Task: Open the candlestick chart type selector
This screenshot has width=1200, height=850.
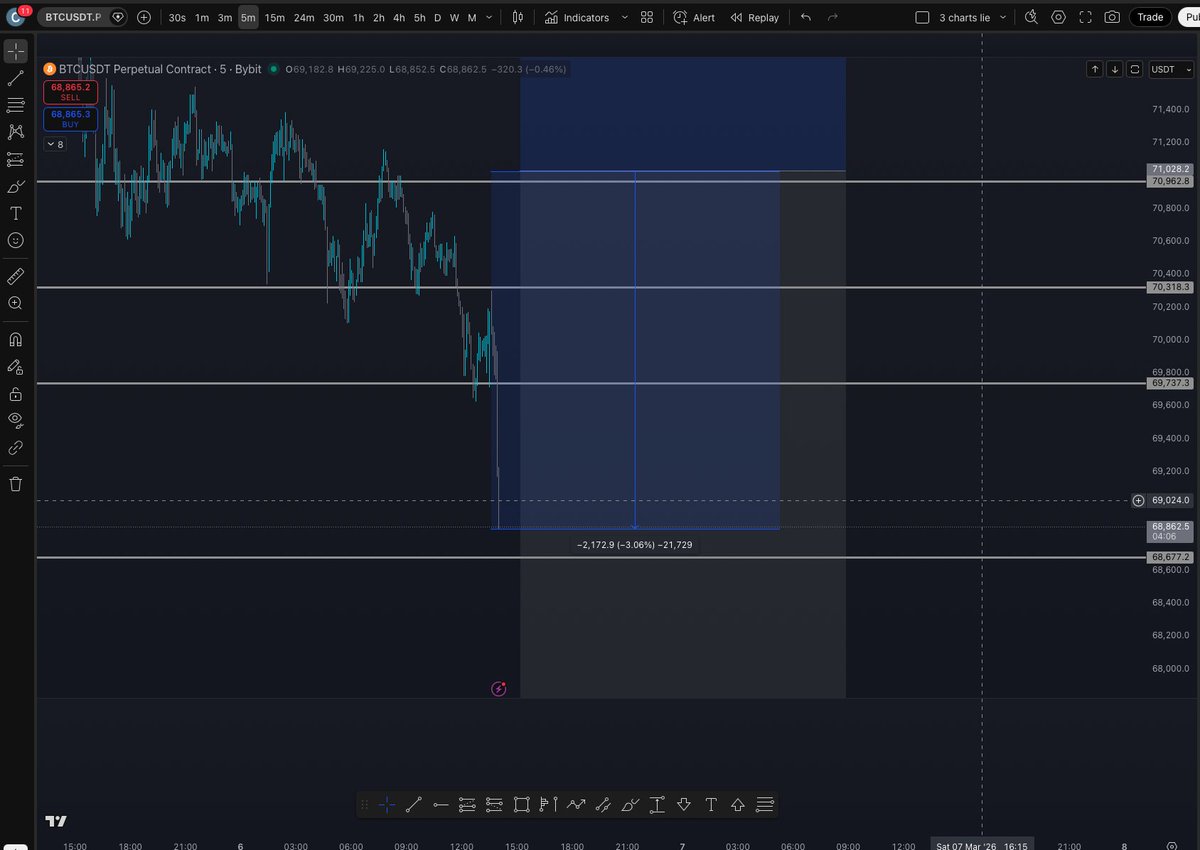Action: [x=517, y=17]
